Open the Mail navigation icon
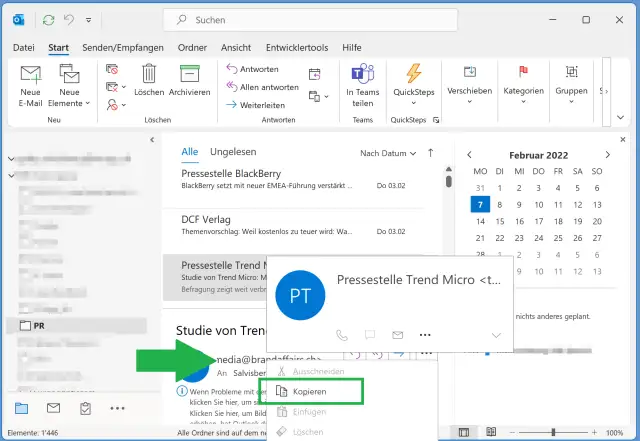 click(53, 408)
